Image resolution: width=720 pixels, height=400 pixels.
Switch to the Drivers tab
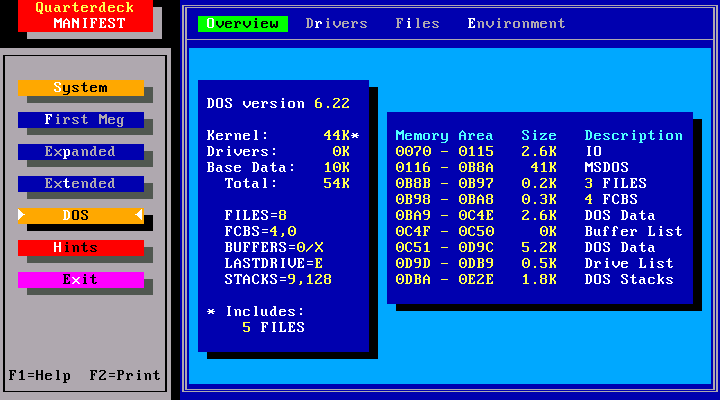(x=337, y=24)
